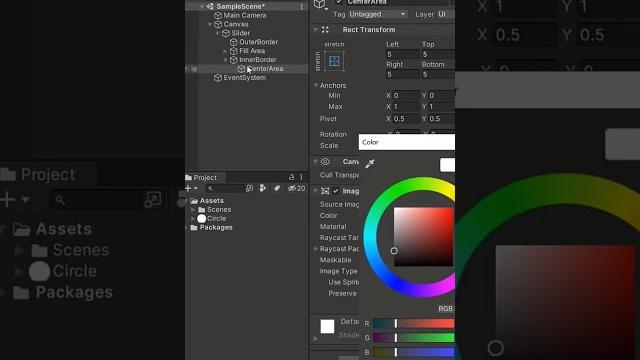This screenshot has height=360, width=640.
Task: Click the Image component icon in Inspector
Action: tap(325, 191)
